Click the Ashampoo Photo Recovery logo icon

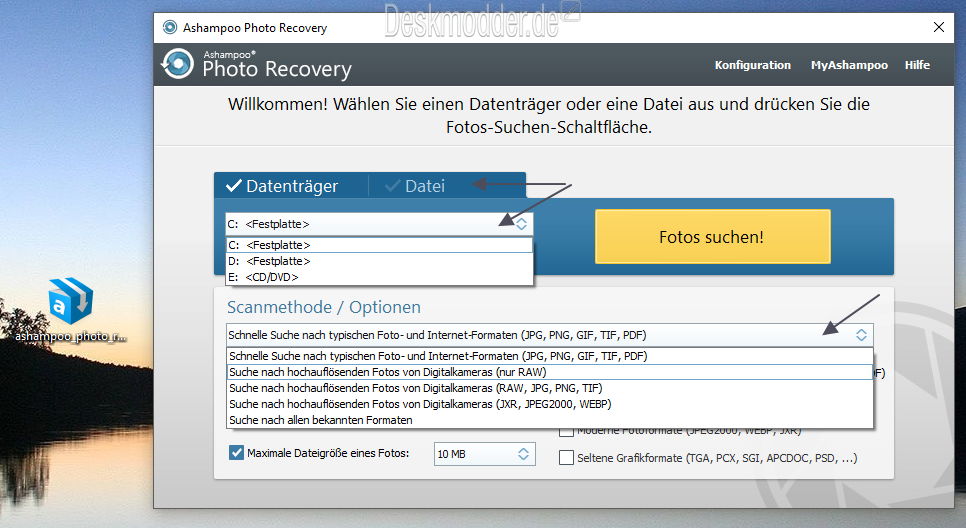[x=177, y=63]
